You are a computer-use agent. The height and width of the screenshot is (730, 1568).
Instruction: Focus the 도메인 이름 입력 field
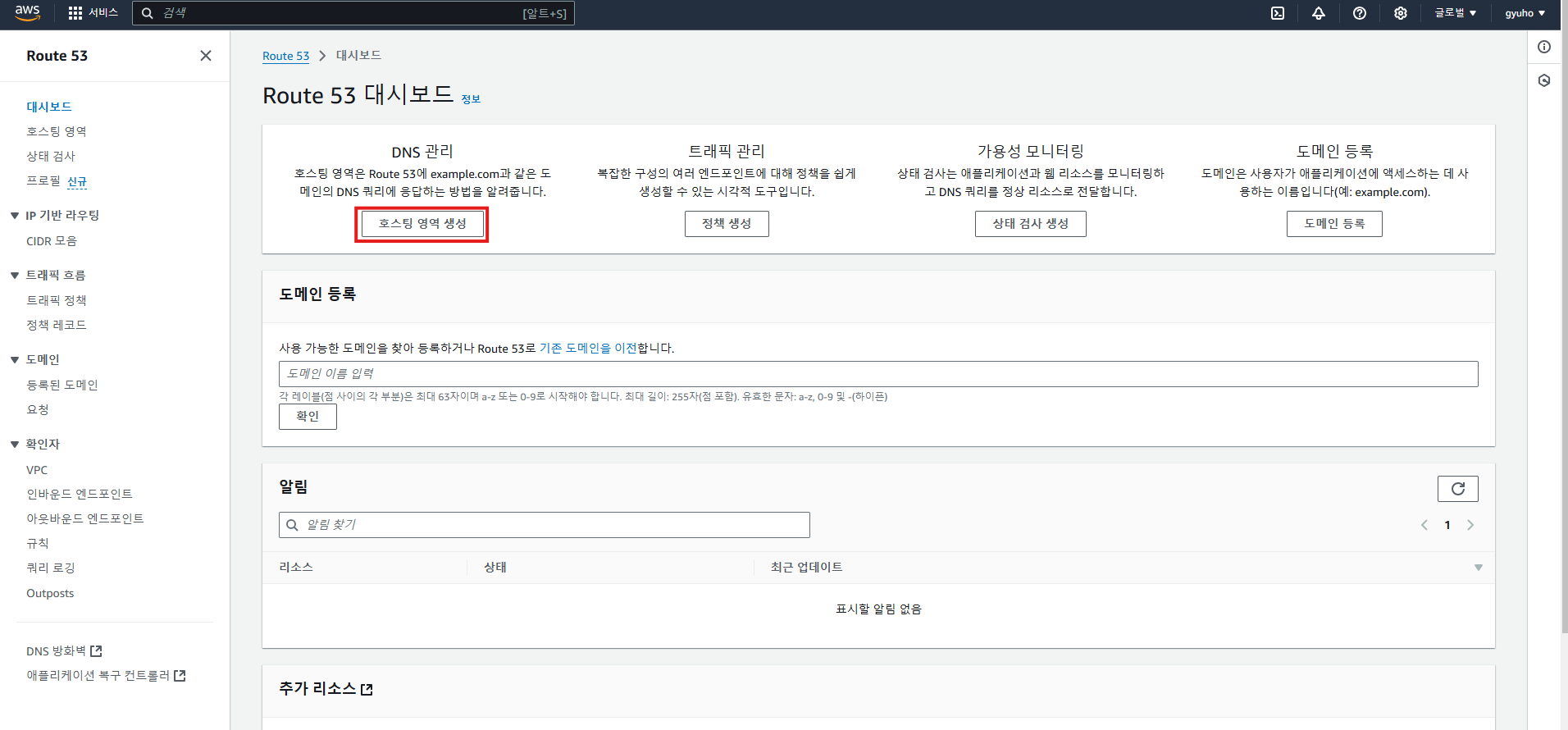878,374
